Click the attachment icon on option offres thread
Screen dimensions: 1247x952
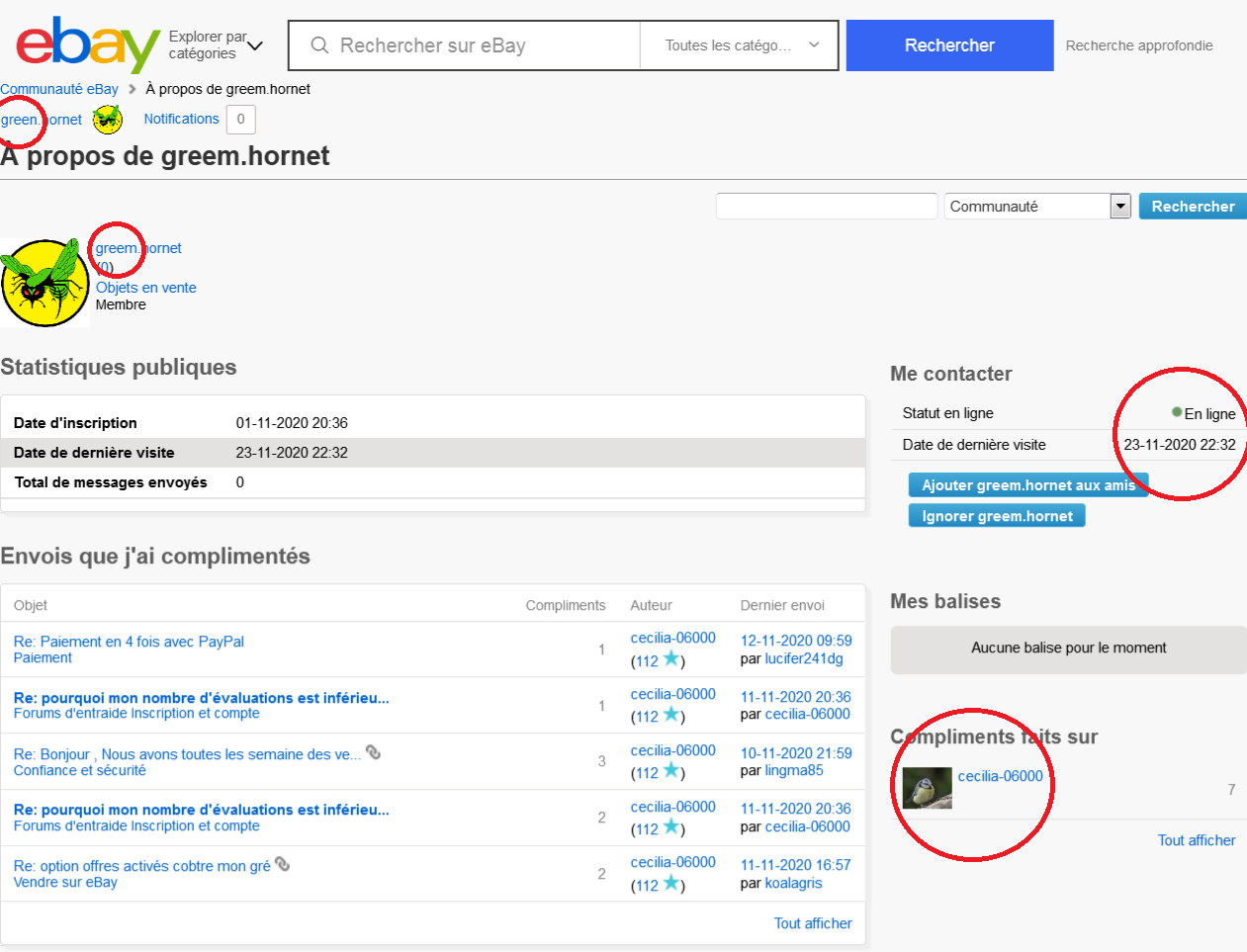point(282,864)
